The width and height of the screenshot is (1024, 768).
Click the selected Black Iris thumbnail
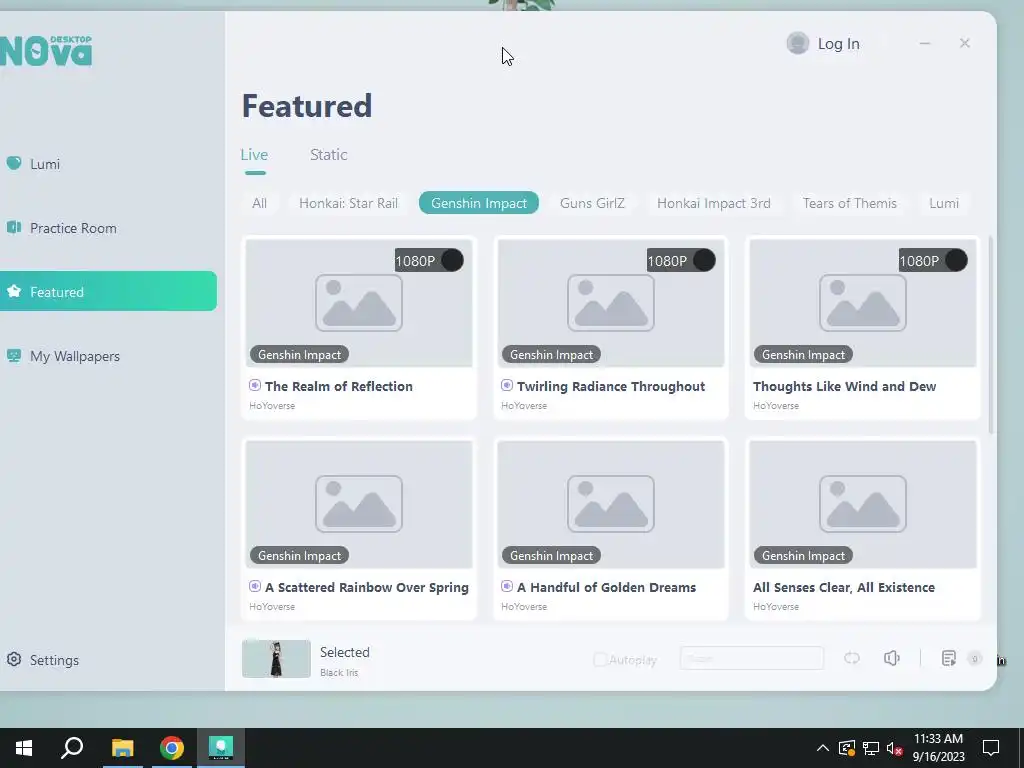coord(276,658)
